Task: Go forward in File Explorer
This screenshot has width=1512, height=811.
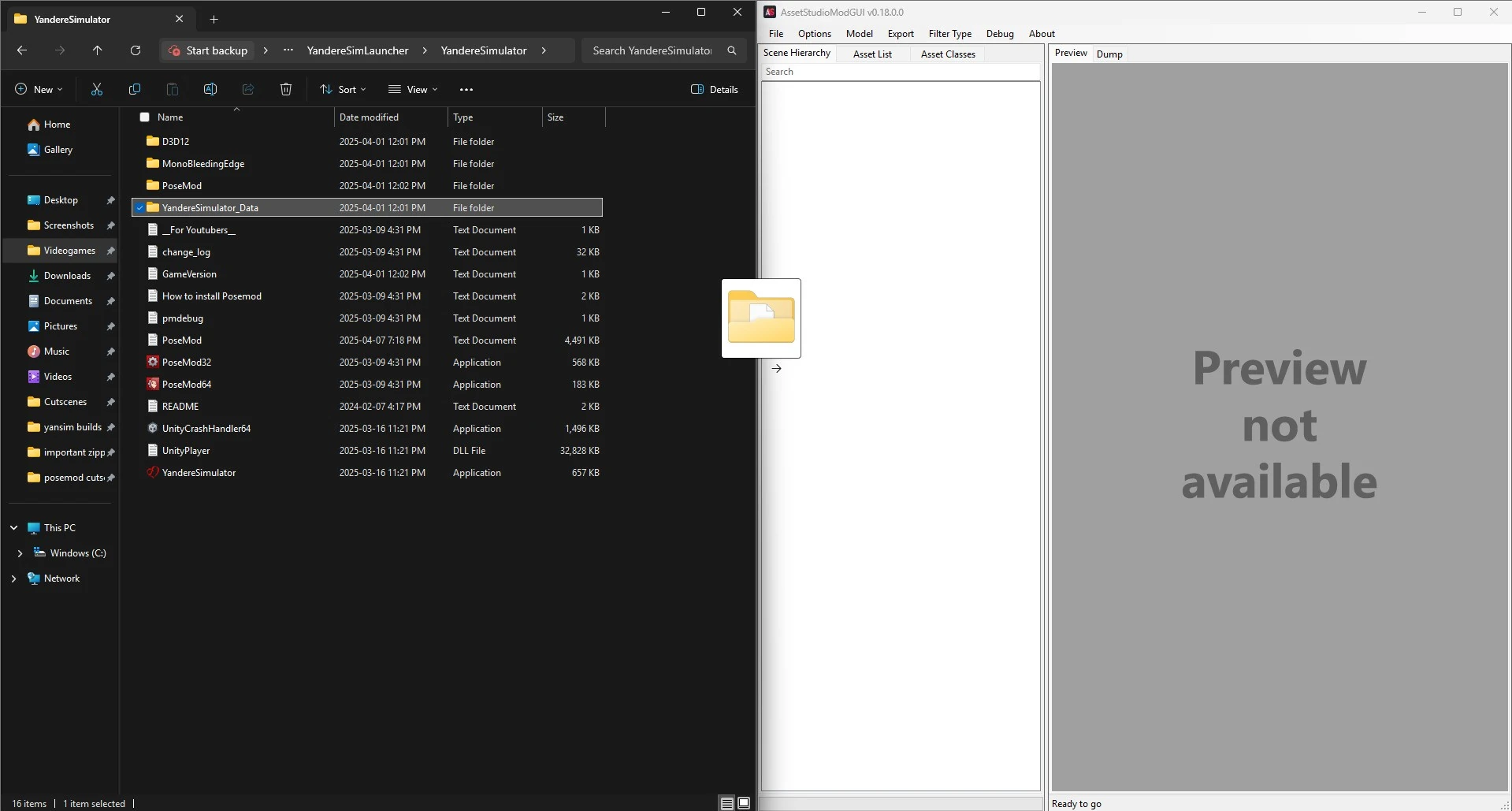Action: (60, 50)
